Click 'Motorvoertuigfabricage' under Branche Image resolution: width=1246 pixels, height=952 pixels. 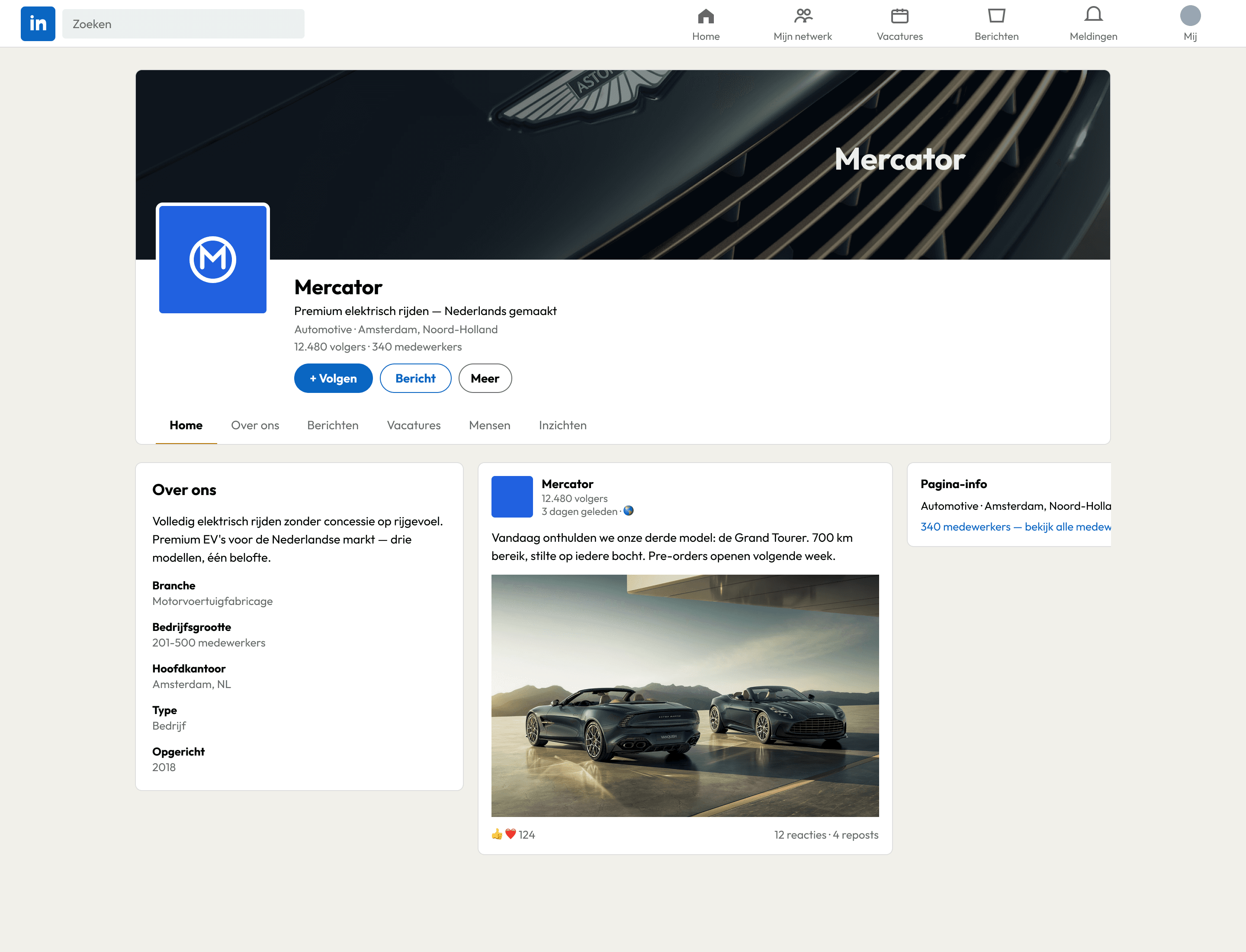212,601
